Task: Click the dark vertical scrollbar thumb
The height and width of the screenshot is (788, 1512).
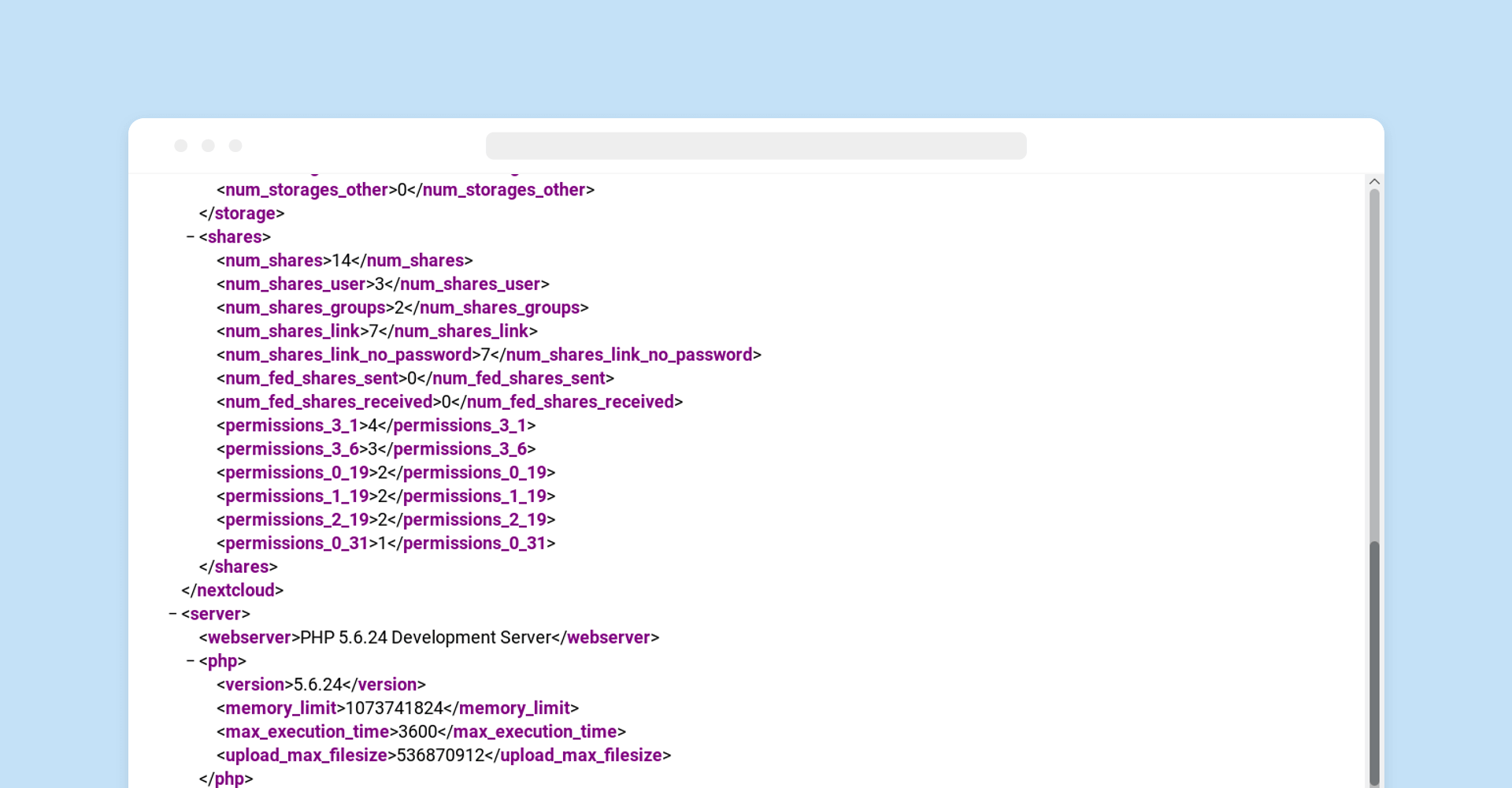Action: coord(1374,662)
